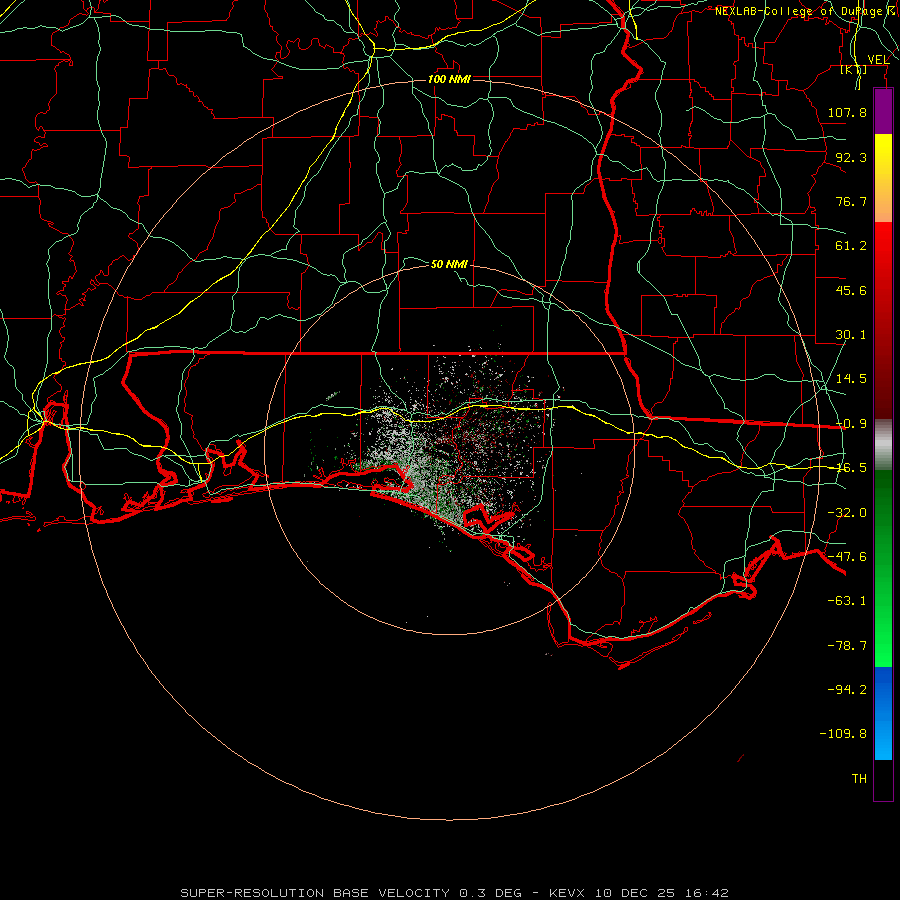
Task: Select the -109.8 value on velocity scale
Action: pyautogui.click(x=843, y=734)
